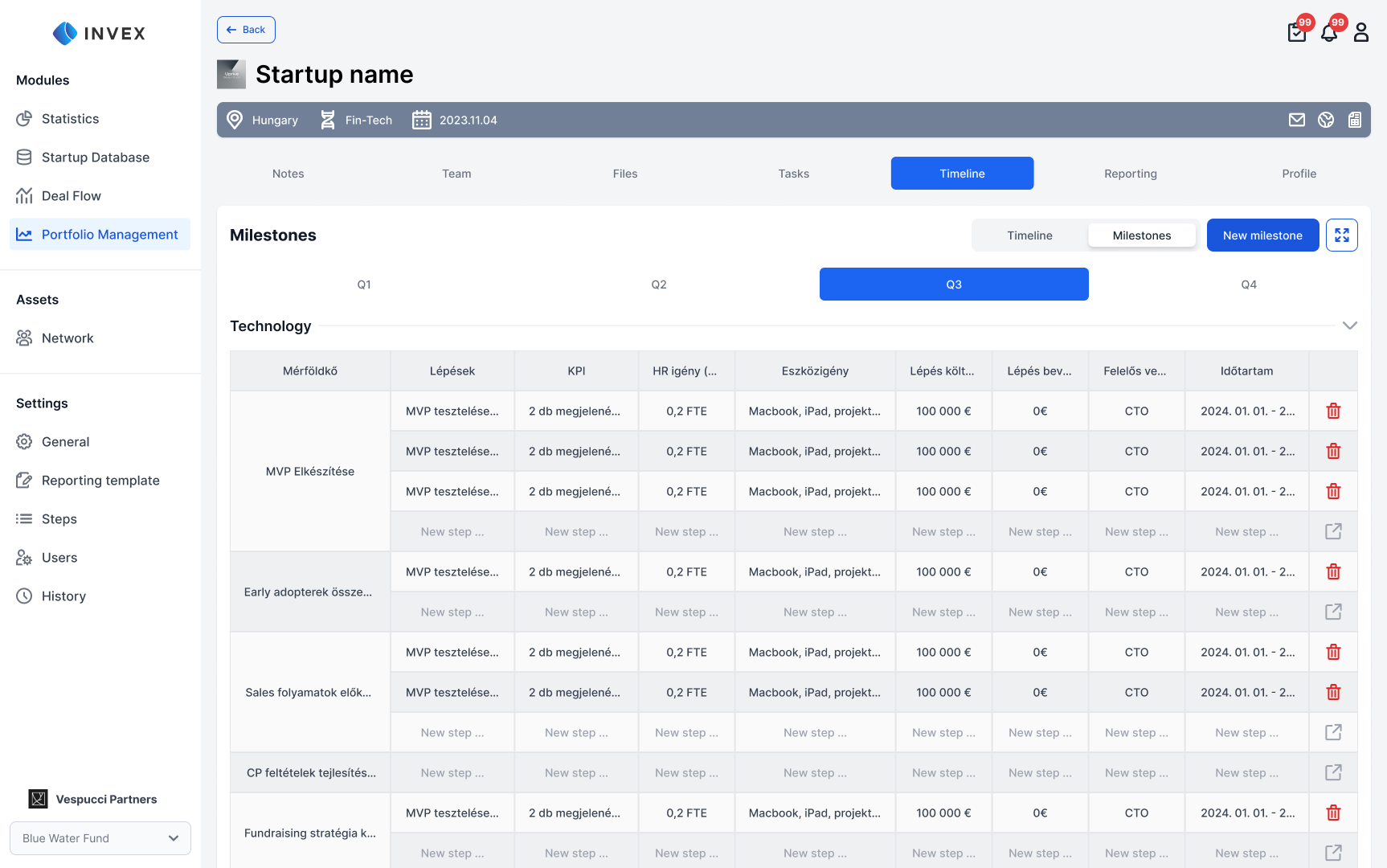Open new step in CP feltételek row
The height and width of the screenshot is (868, 1387).
coord(1333,773)
